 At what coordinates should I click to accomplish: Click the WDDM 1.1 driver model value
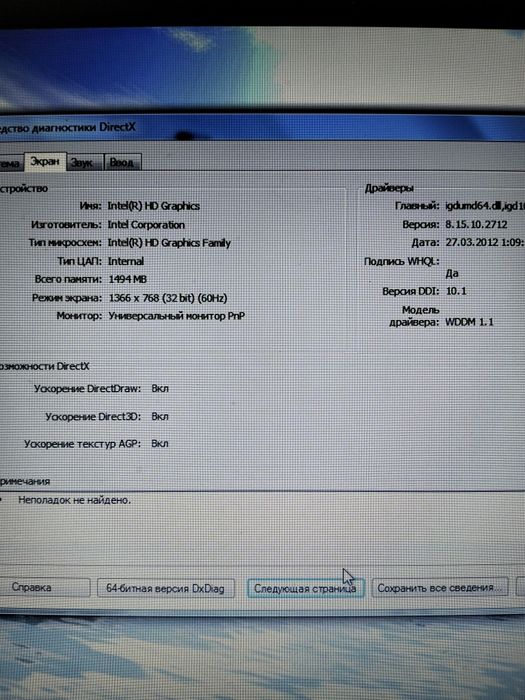470,322
